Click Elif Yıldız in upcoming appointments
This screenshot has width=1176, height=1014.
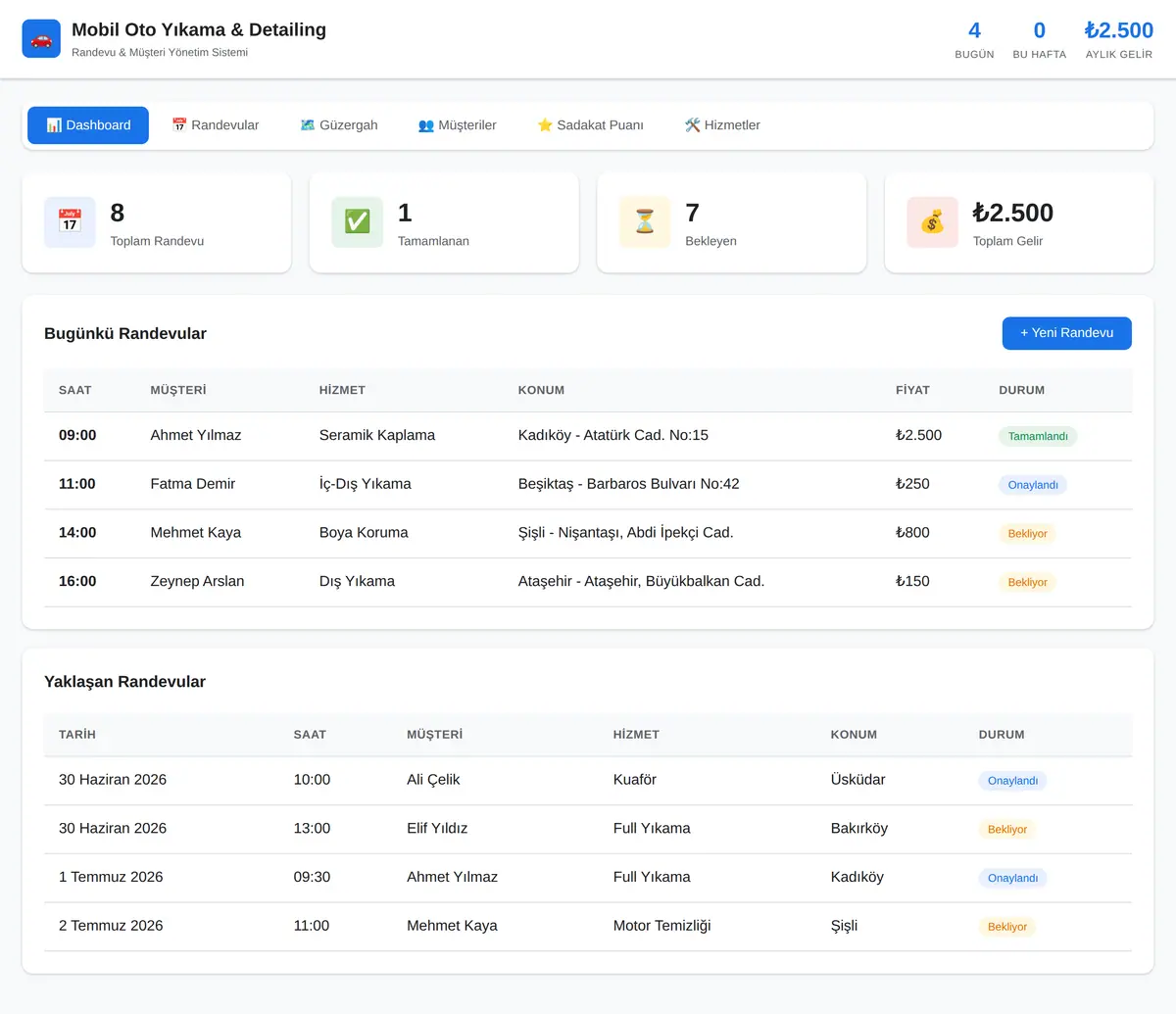click(x=437, y=828)
